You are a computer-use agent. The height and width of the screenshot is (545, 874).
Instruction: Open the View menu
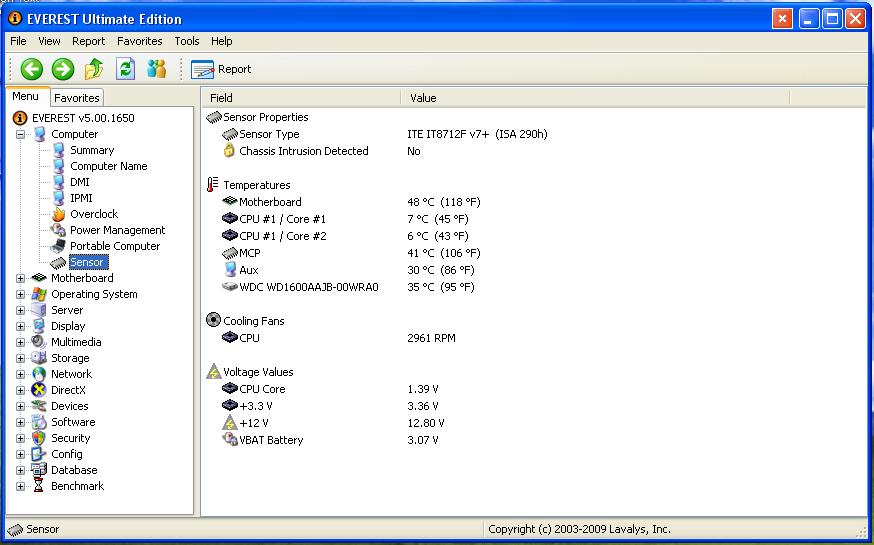click(x=49, y=41)
